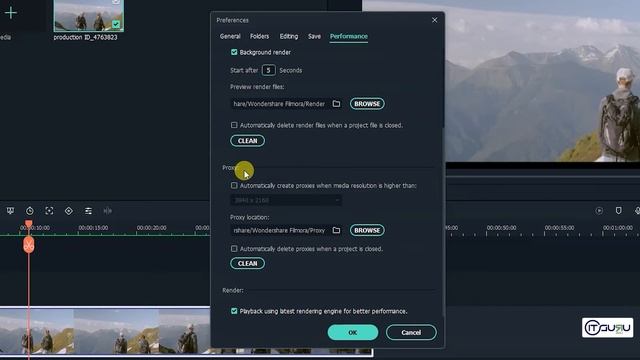Click BROWSE for proxy location

point(367,230)
